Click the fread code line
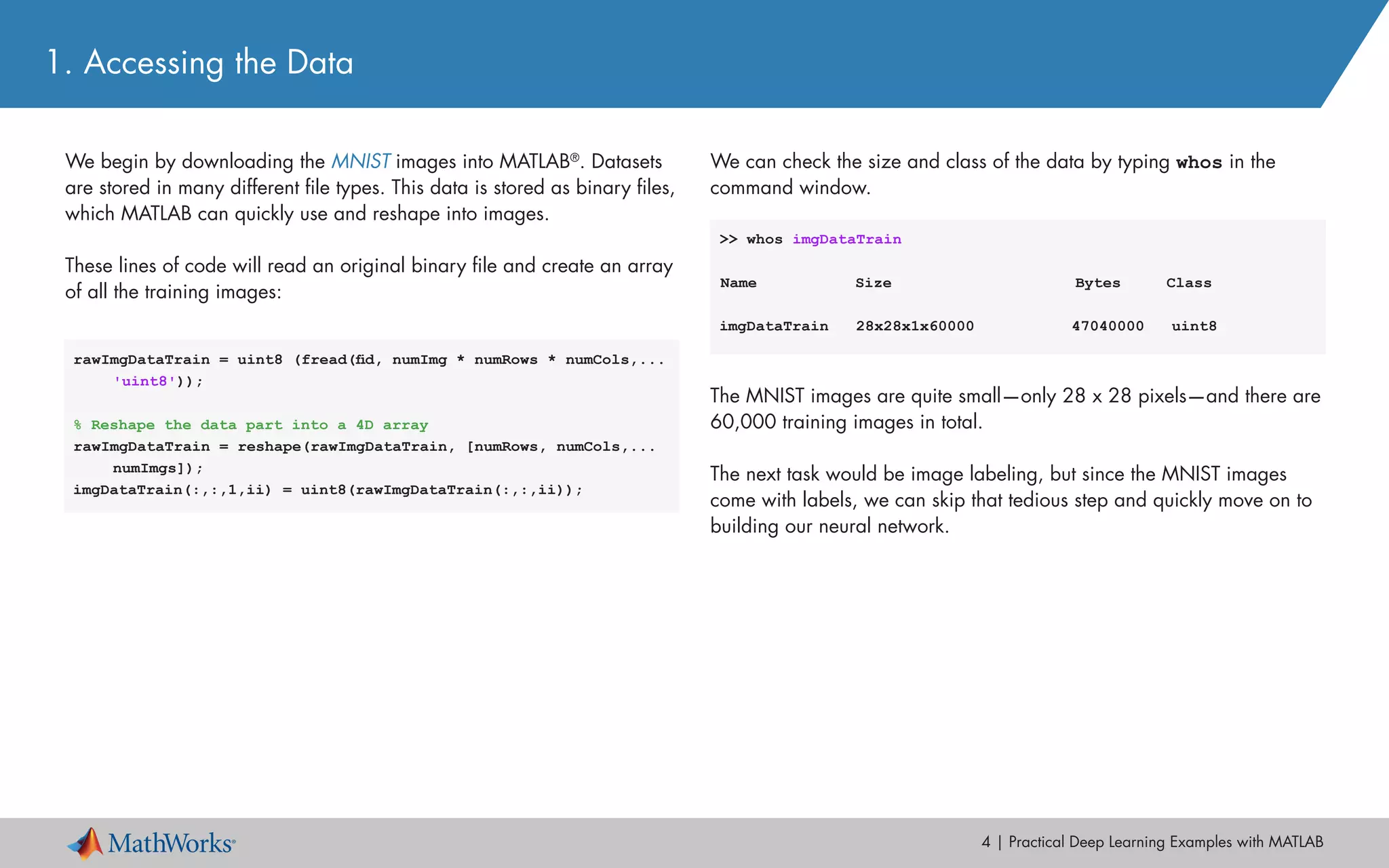Viewport: 1389px width, 868px height. (368, 360)
